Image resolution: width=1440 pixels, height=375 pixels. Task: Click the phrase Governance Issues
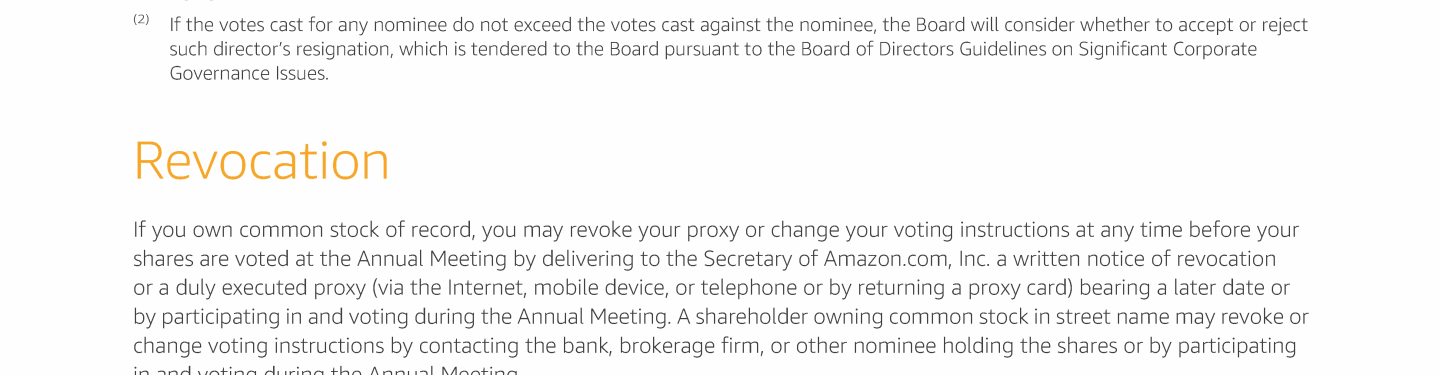(x=249, y=73)
